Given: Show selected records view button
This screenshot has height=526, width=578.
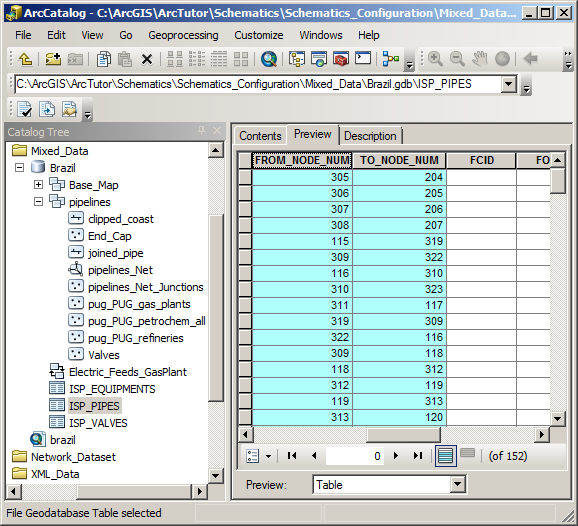Looking at the screenshot, I should 467,453.
